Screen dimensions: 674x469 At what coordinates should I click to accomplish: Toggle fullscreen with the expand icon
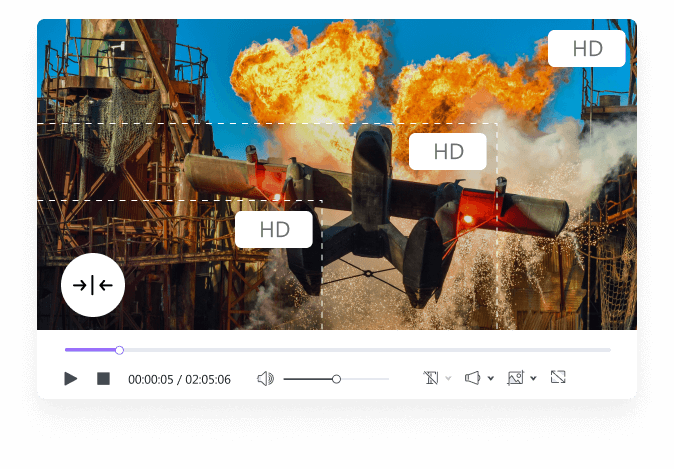[558, 377]
